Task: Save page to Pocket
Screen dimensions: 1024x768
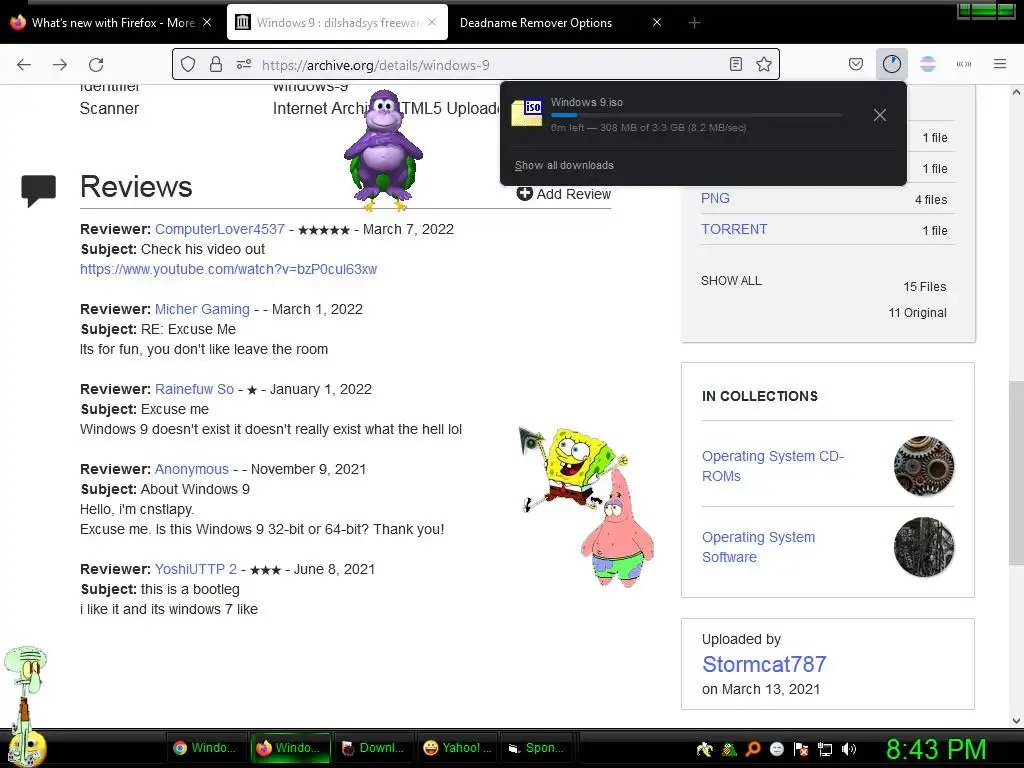Action: click(x=856, y=64)
